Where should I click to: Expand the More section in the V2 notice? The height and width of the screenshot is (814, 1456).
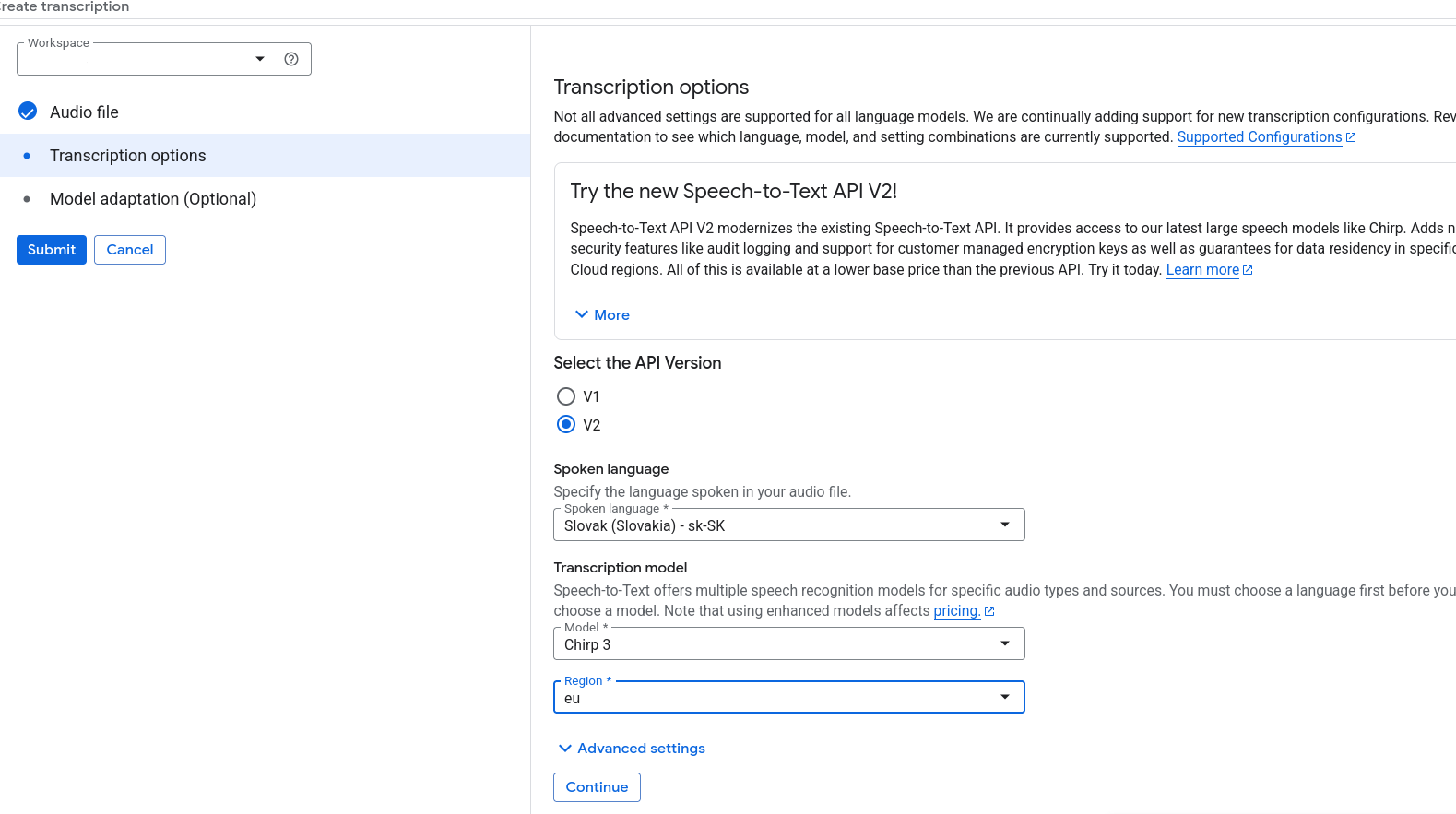pyautogui.click(x=602, y=315)
